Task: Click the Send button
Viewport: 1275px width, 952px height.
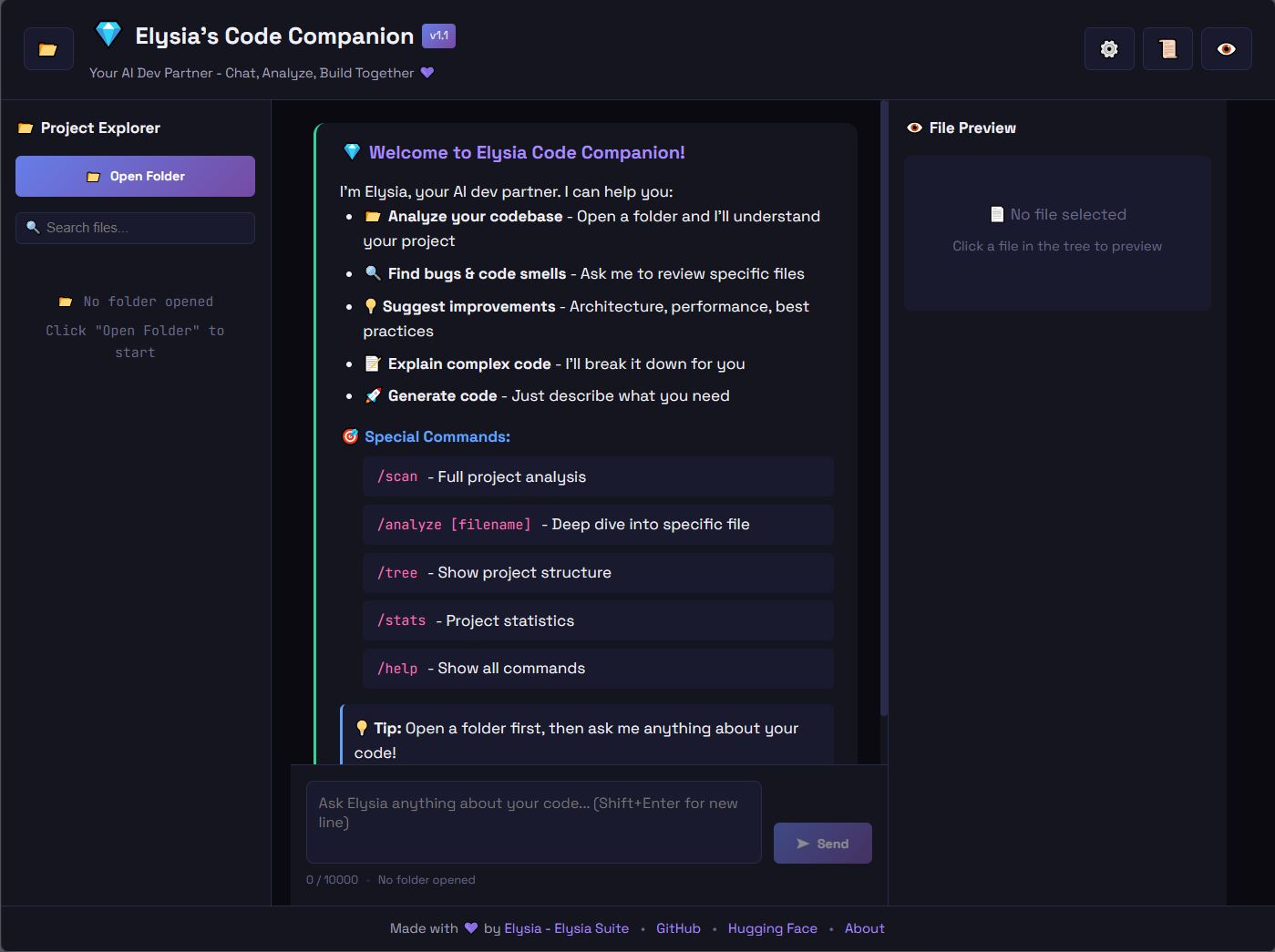Action: tap(822, 844)
